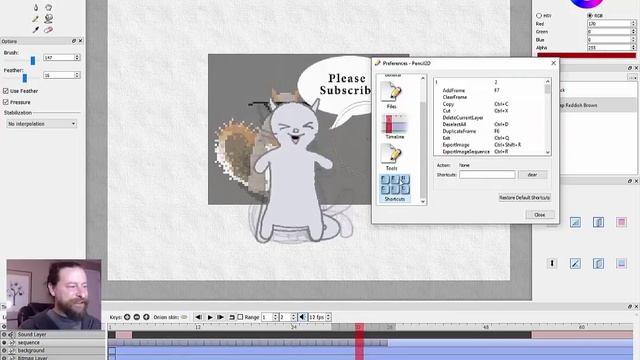Select the Sound Layer row
The image size is (640, 360).
click(53, 334)
